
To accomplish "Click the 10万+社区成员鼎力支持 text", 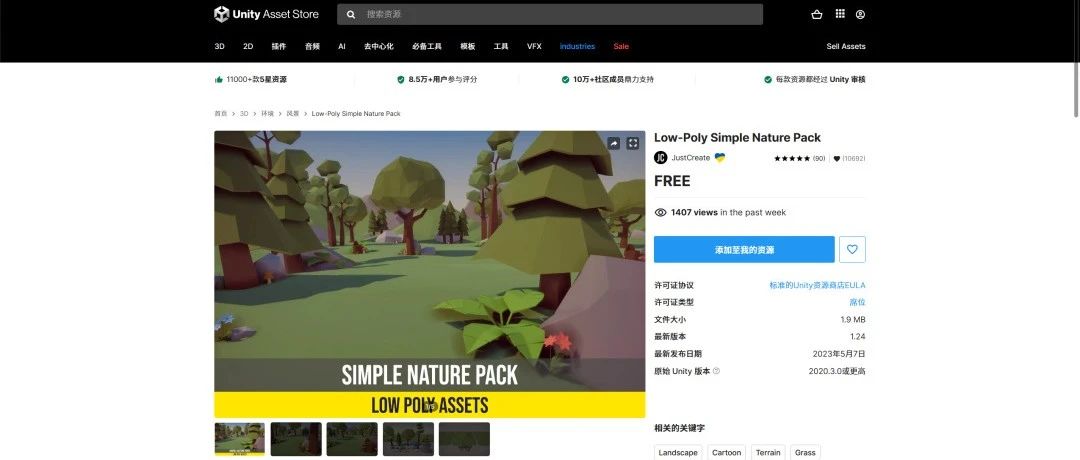I will point(613,80).
